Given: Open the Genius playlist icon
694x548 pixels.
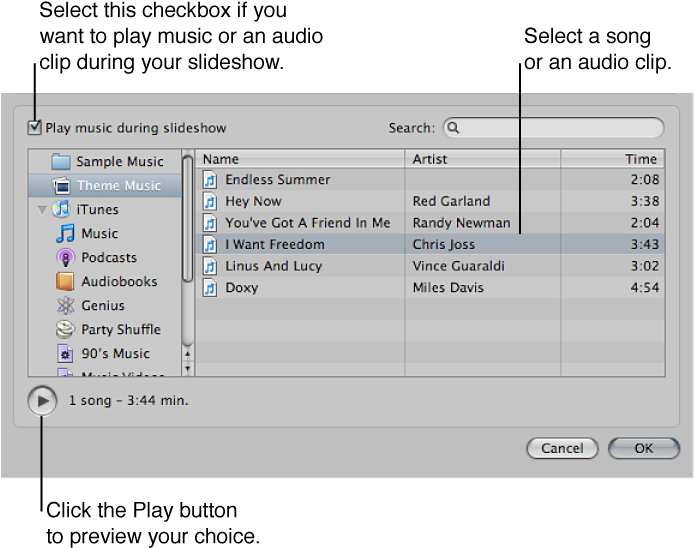Looking at the screenshot, I should point(66,306).
